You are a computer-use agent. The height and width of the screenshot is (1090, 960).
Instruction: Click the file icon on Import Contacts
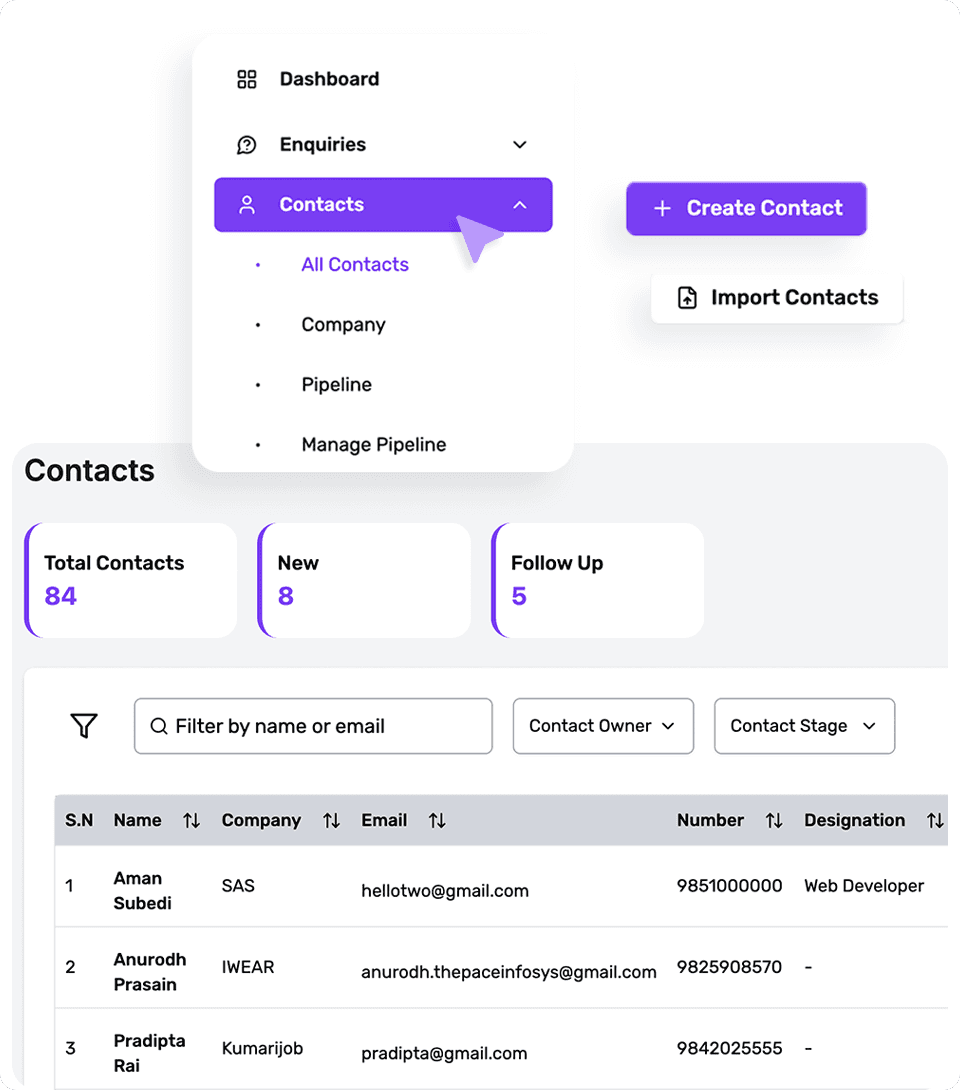pyautogui.click(x=687, y=297)
